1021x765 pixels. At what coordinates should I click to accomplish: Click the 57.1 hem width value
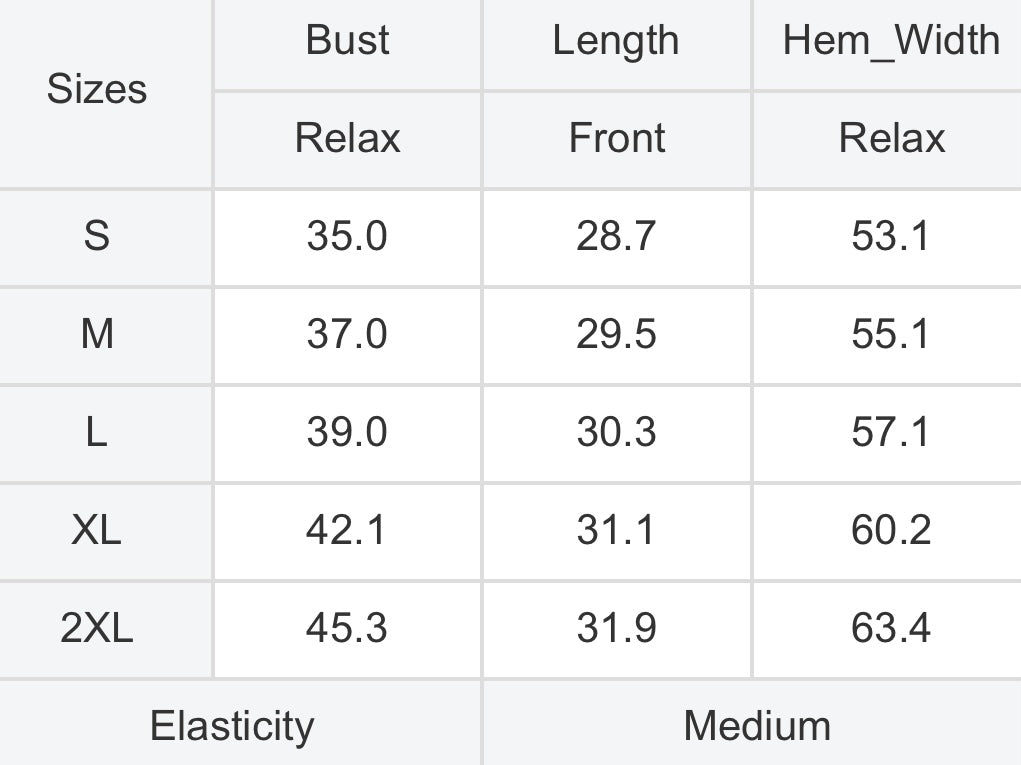891,432
